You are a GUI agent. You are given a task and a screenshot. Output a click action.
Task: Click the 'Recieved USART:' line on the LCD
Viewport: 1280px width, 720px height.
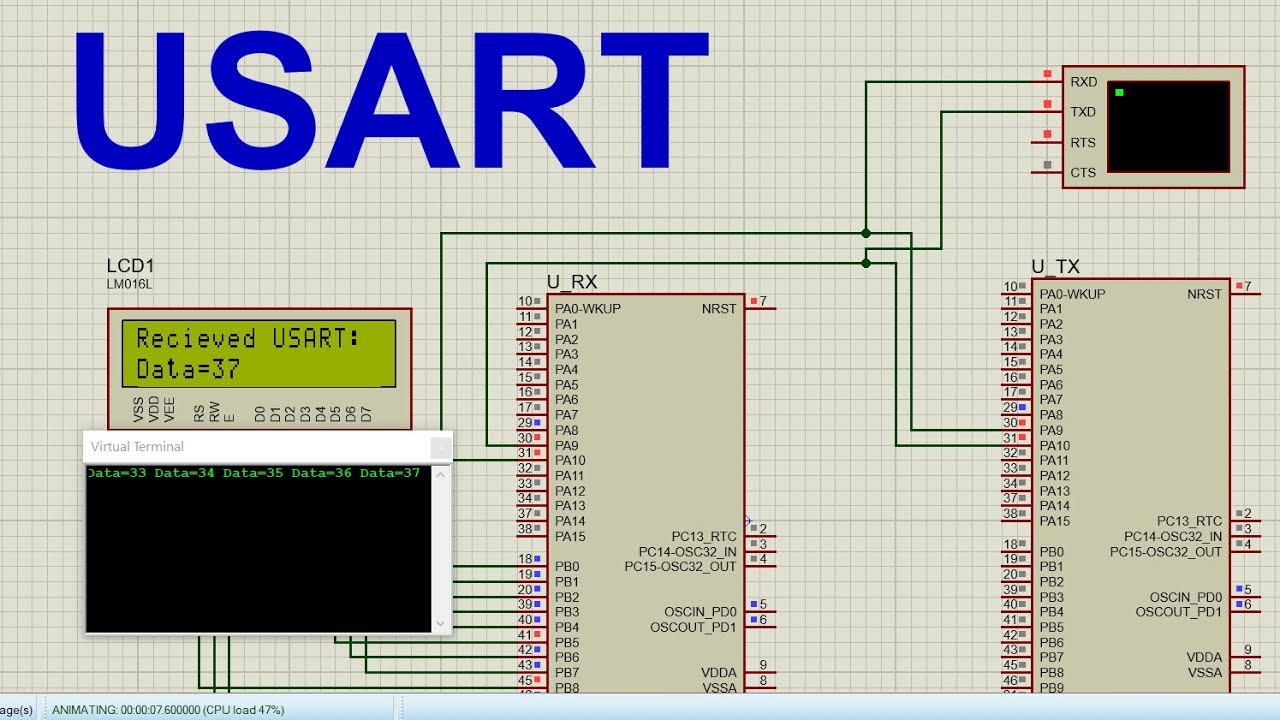[248, 338]
